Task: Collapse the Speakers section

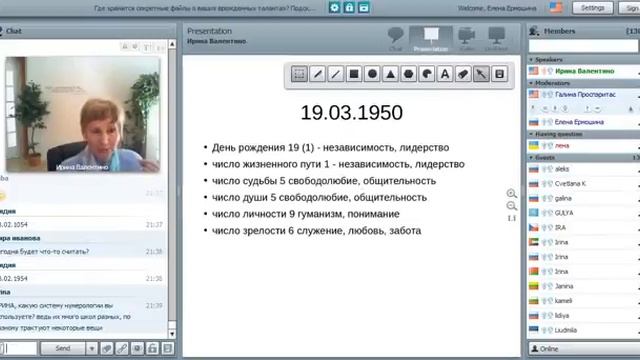Action: (x=531, y=60)
